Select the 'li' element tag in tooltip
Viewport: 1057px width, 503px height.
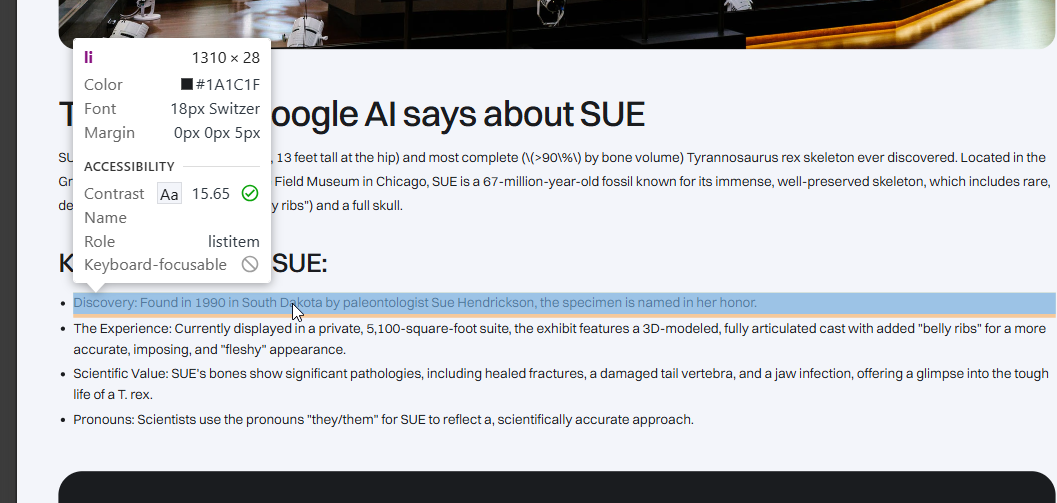88,57
